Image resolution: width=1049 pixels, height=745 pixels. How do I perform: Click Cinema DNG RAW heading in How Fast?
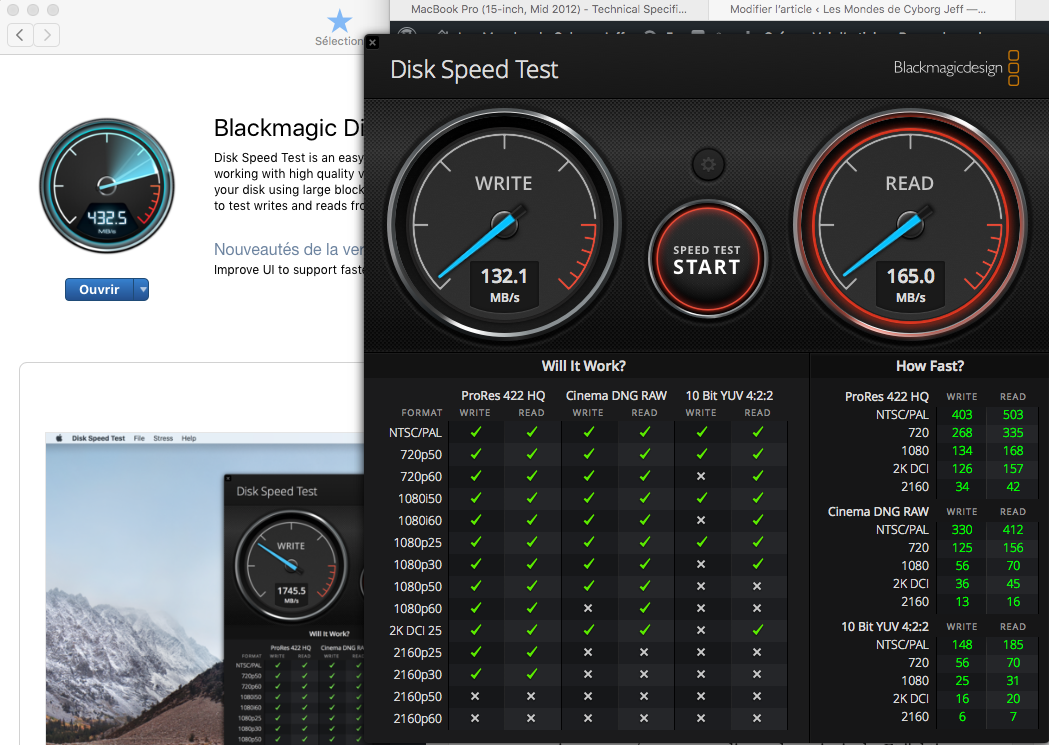coord(878,512)
